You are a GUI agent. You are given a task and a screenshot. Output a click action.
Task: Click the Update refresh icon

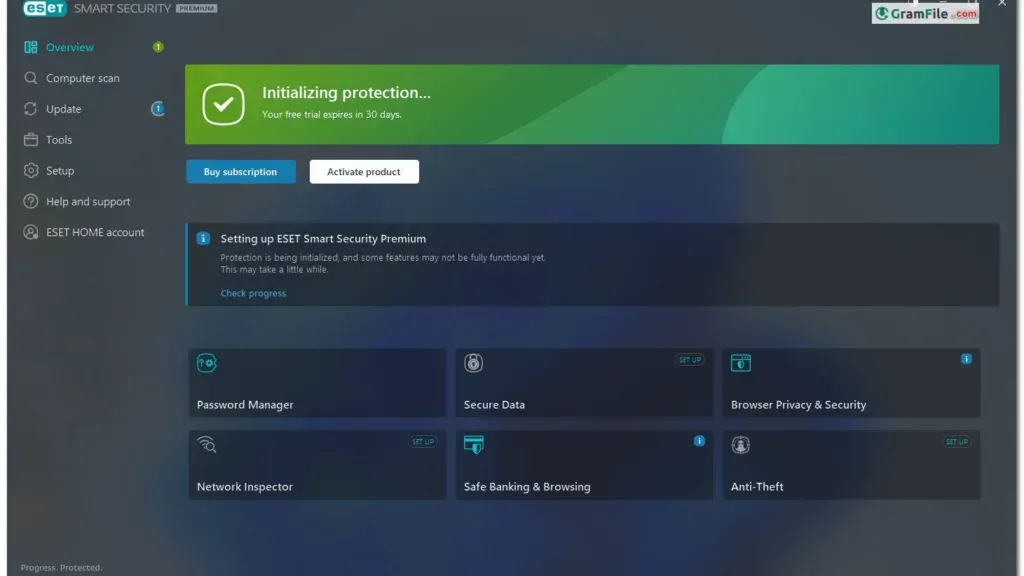click(x=31, y=108)
